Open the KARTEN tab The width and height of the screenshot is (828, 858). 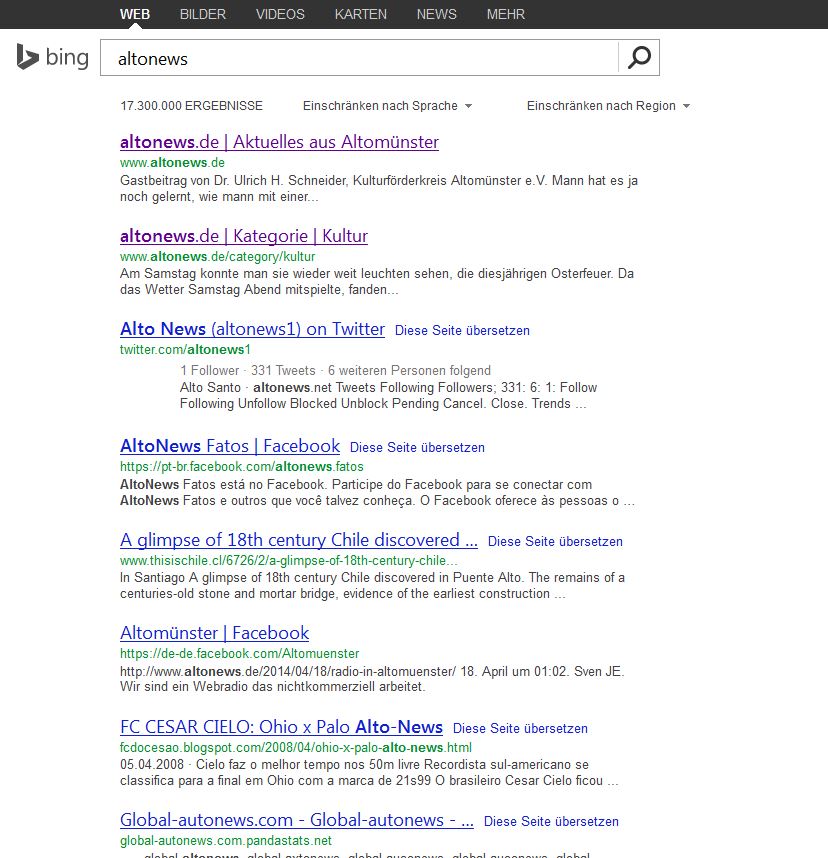pos(361,14)
